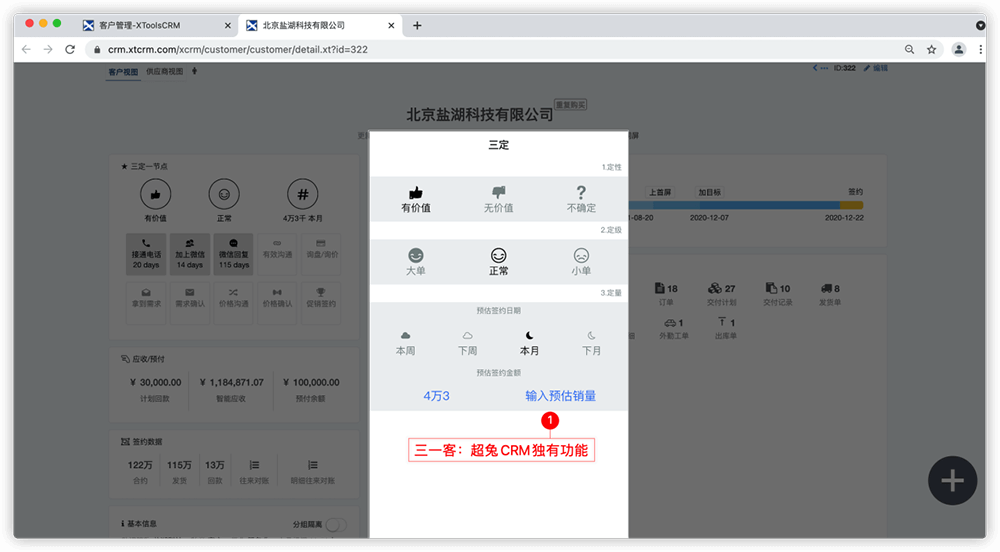Click the 微信回复 115 days node
Image resolution: width=1000 pixels, height=552 pixels.
click(233, 254)
